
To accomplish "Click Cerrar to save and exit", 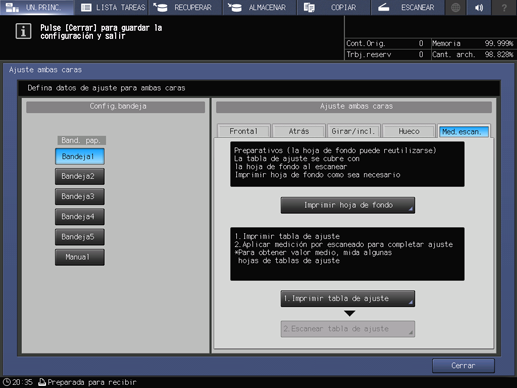I will tap(463, 366).
